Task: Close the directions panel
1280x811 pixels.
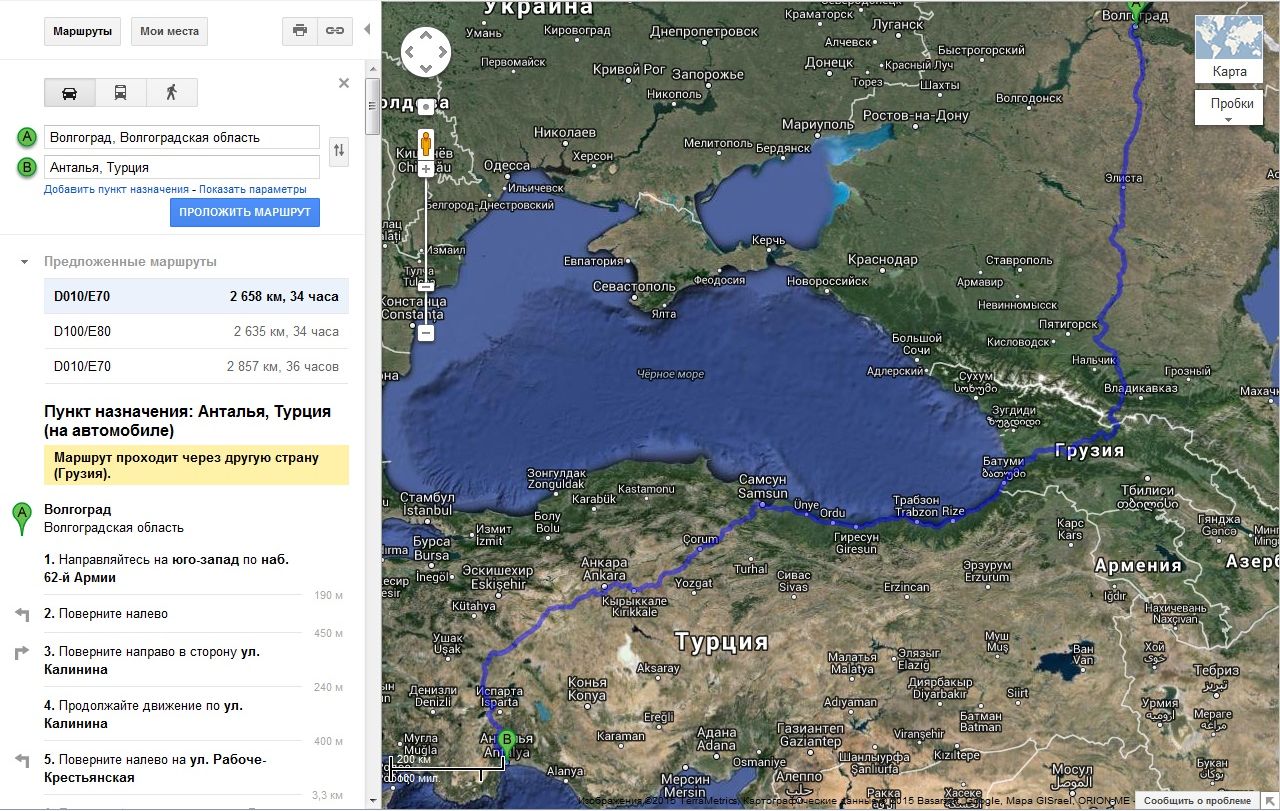Action: tap(344, 83)
